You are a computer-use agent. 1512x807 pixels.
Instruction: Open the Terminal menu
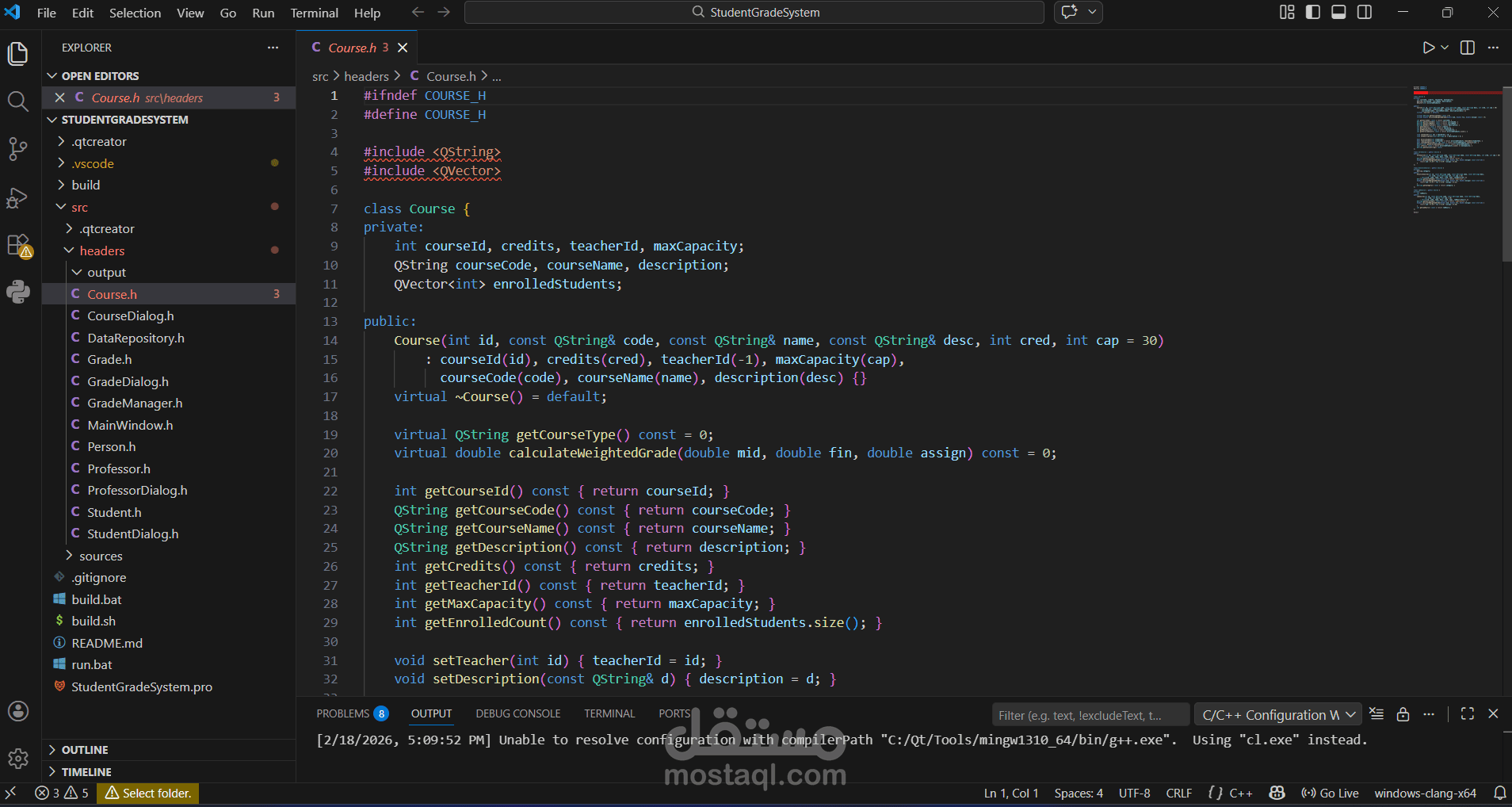314,13
